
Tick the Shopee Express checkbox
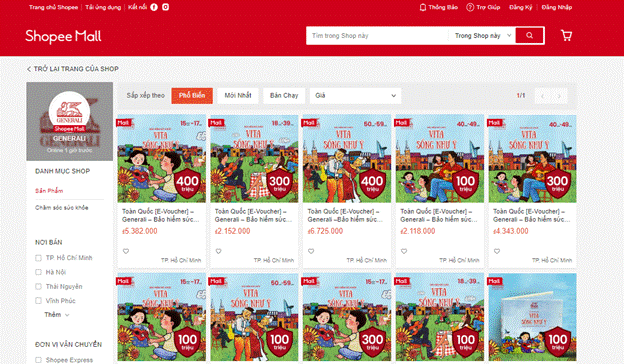coord(38,360)
